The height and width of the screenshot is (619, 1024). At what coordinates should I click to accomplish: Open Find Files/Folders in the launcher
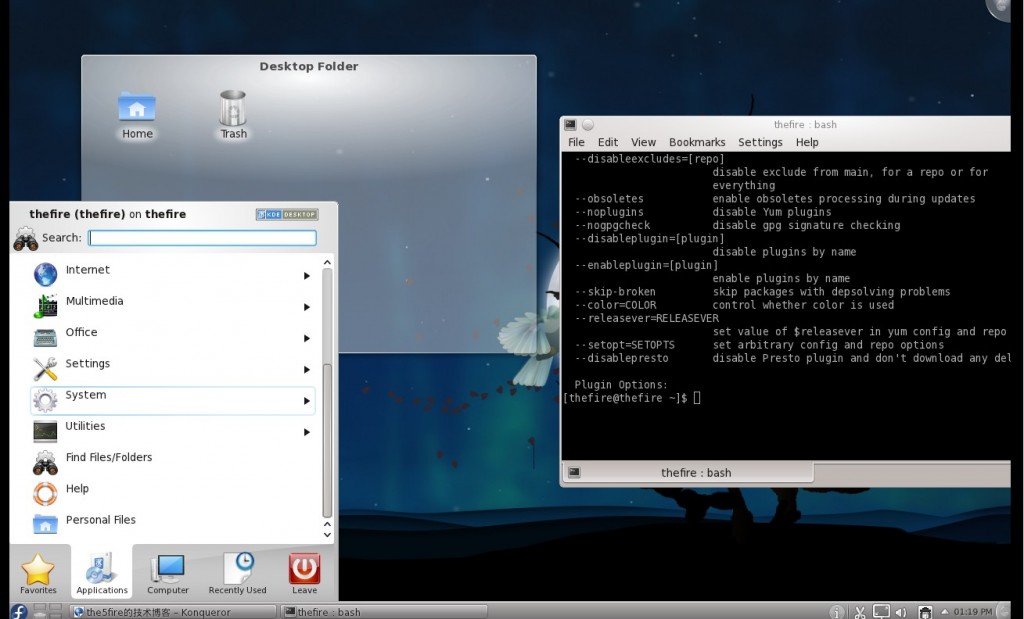[x=108, y=458]
